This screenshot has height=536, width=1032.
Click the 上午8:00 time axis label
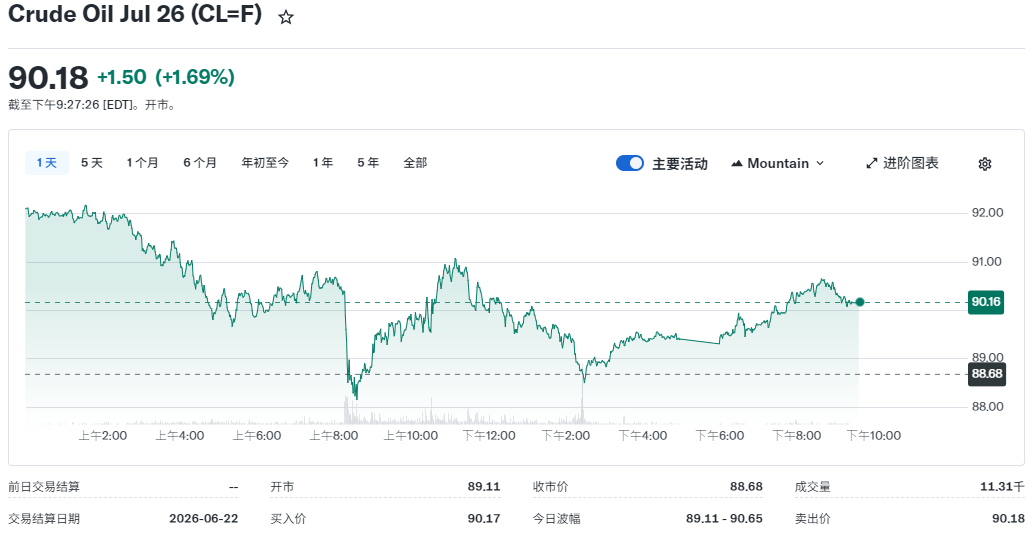(x=334, y=436)
